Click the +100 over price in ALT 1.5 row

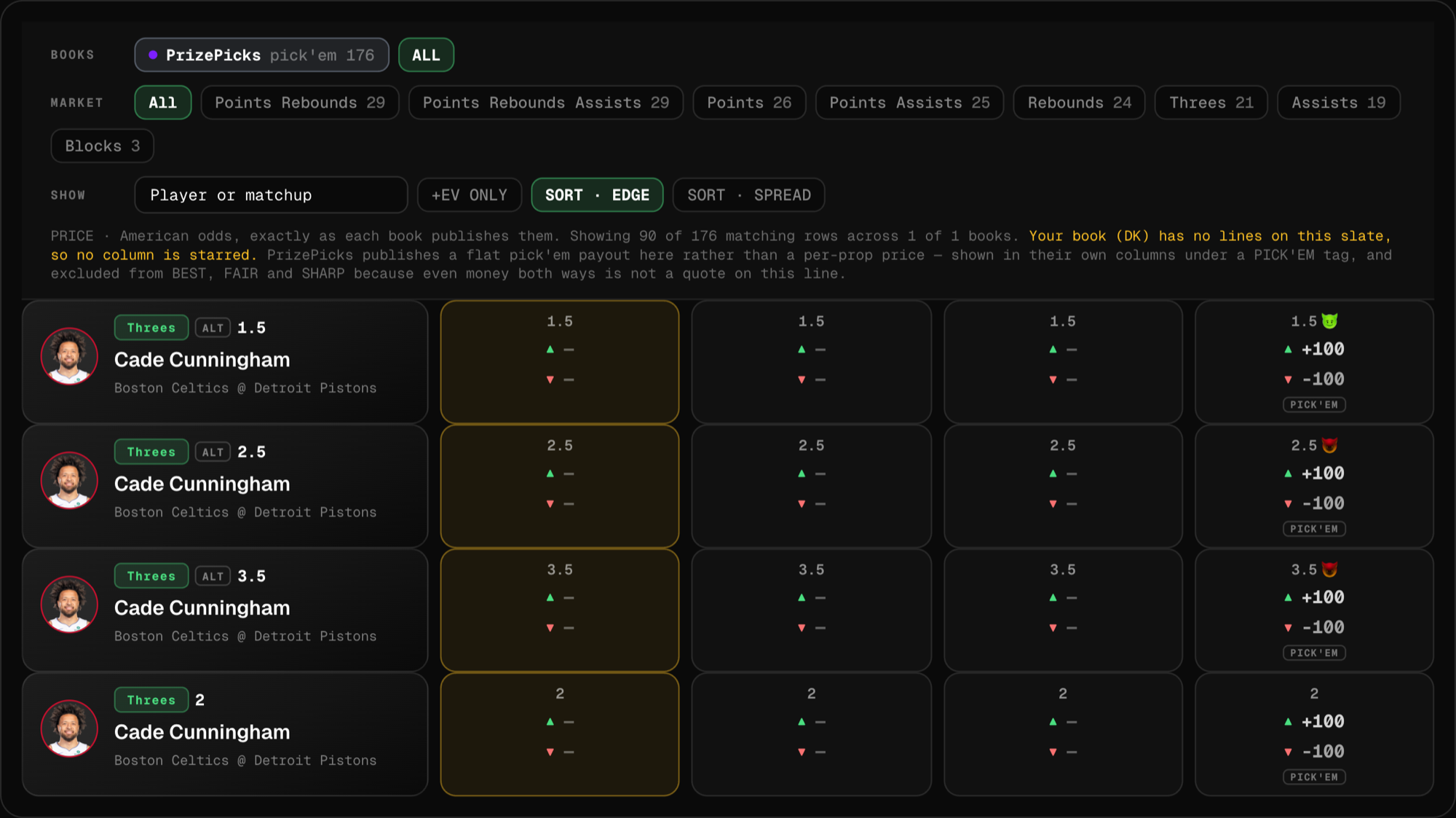click(x=1323, y=349)
